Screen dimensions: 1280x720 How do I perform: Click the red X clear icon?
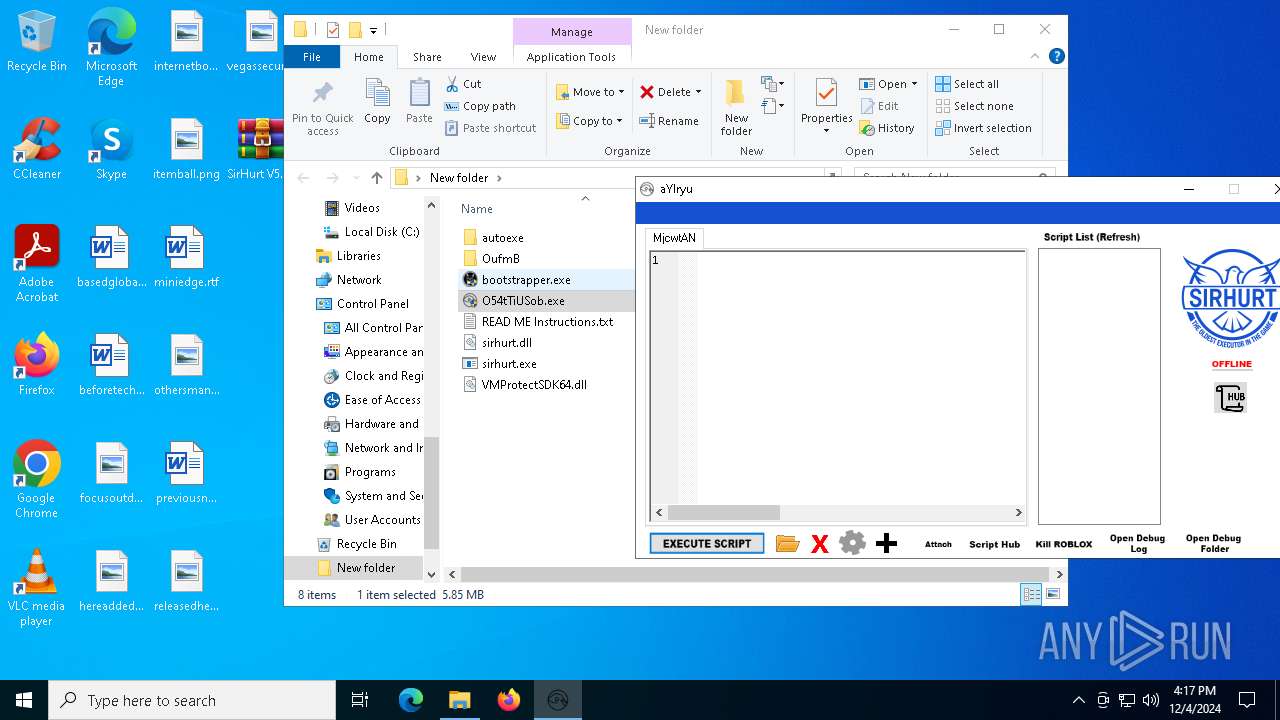pyautogui.click(x=820, y=543)
